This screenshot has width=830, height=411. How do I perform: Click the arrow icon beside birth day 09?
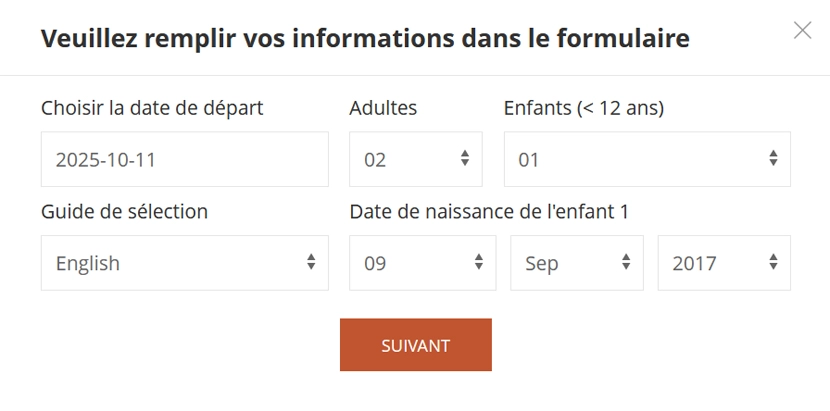pyautogui.click(x=478, y=262)
